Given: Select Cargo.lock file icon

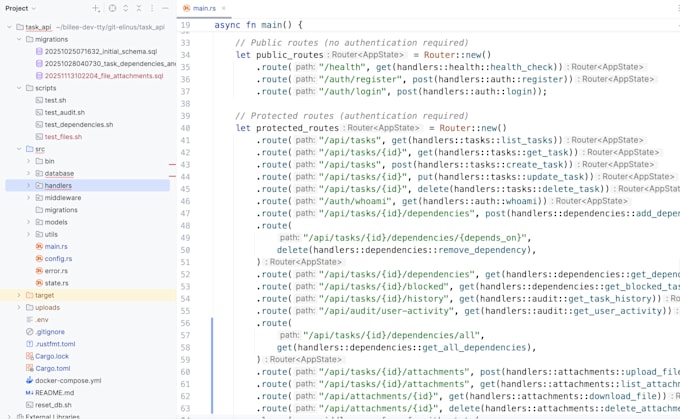Looking at the screenshot, I should point(29,356).
